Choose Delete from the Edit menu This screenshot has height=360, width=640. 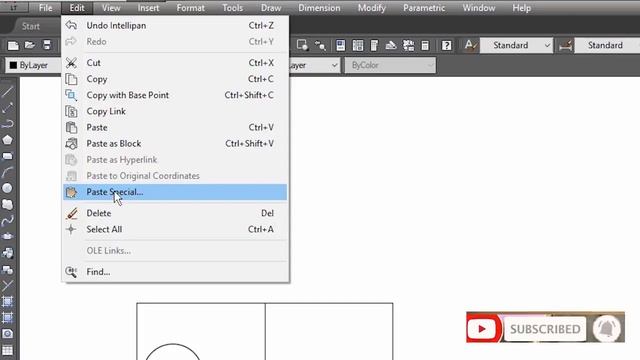pyautogui.click(x=175, y=213)
